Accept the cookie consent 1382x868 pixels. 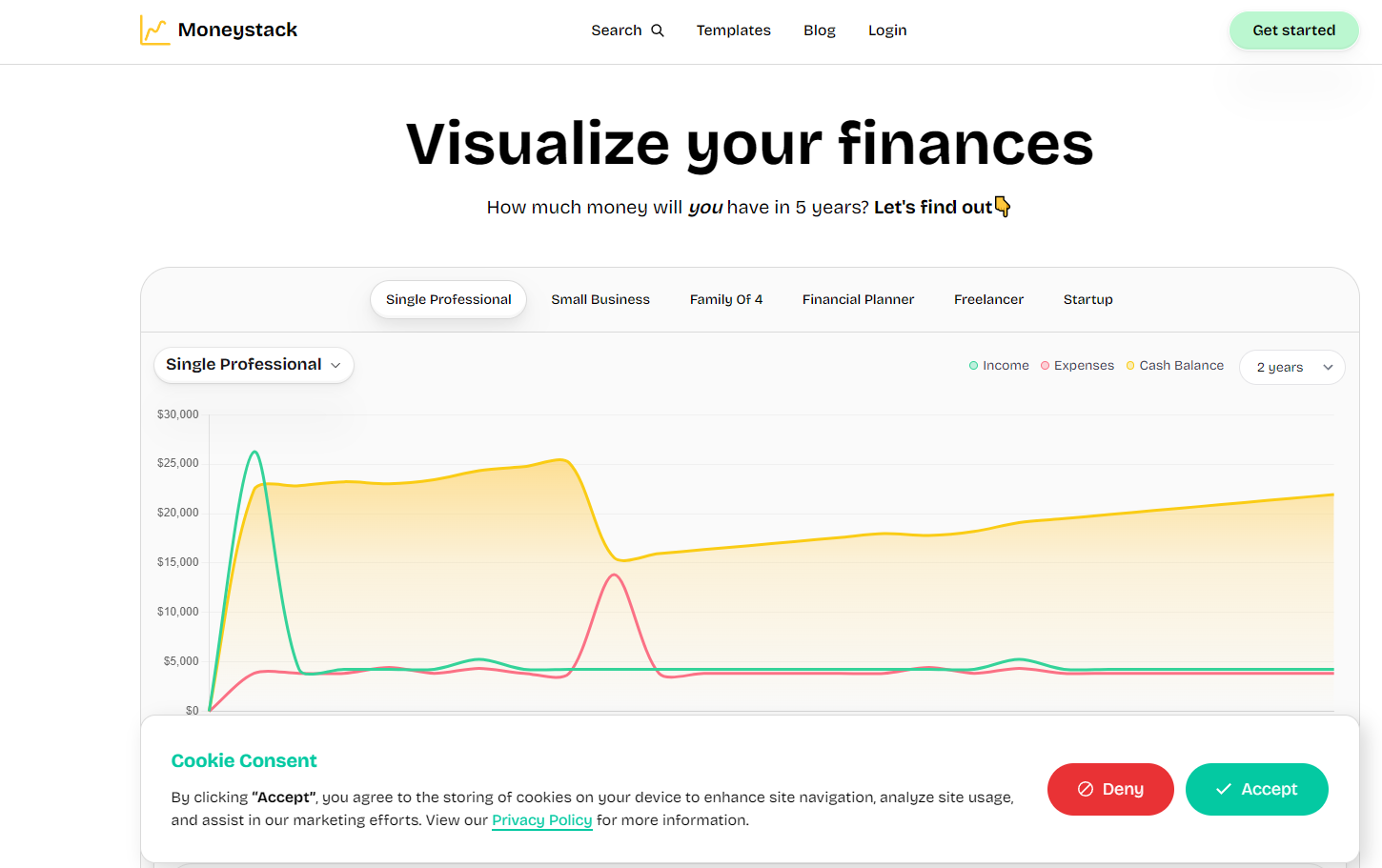[x=1256, y=789]
